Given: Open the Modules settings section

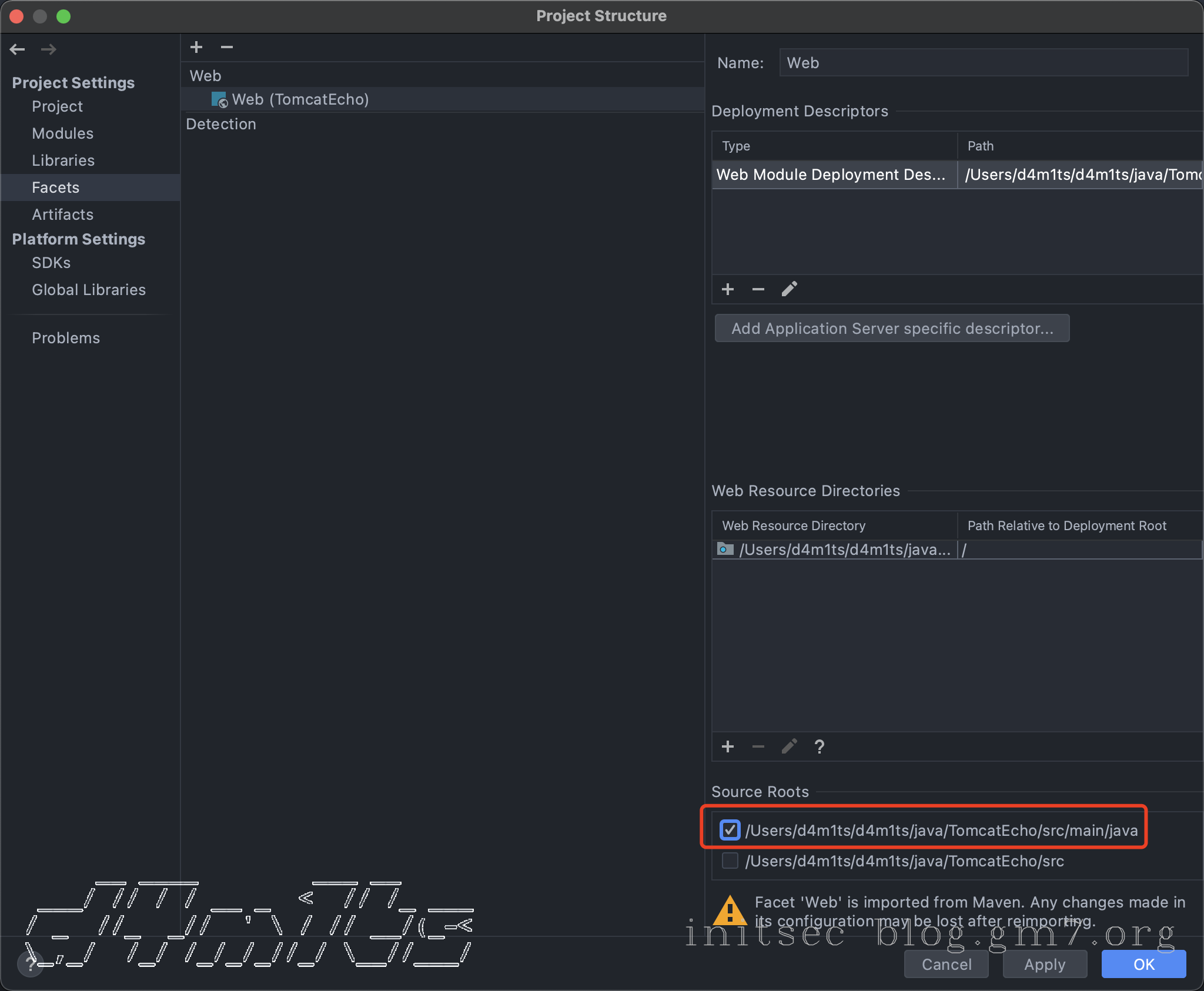Looking at the screenshot, I should point(62,133).
